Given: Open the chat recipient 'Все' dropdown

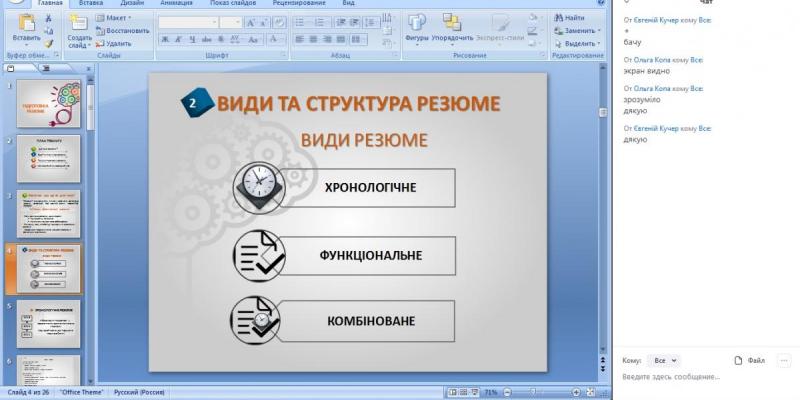Looking at the screenshot, I should [663, 360].
